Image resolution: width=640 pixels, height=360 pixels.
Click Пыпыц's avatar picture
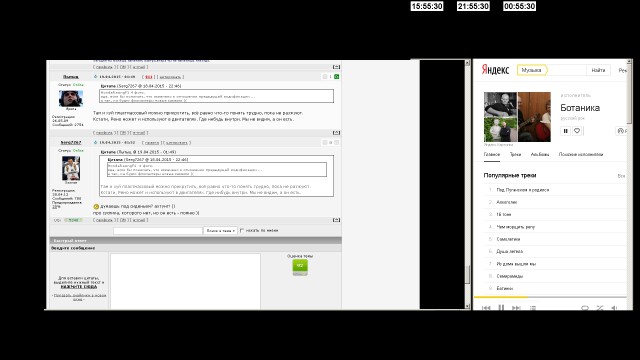click(x=71, y=98)
